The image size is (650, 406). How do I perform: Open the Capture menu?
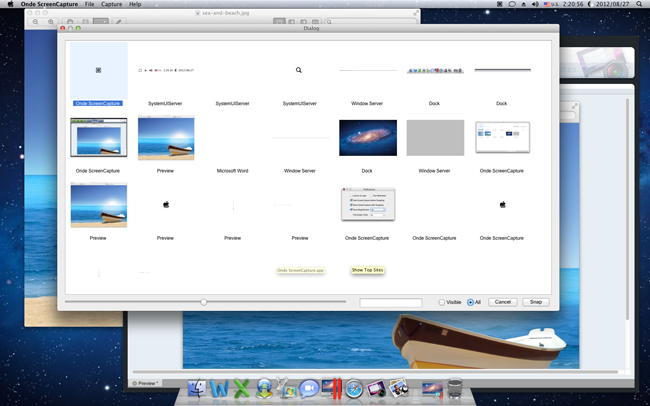(111, 4)
